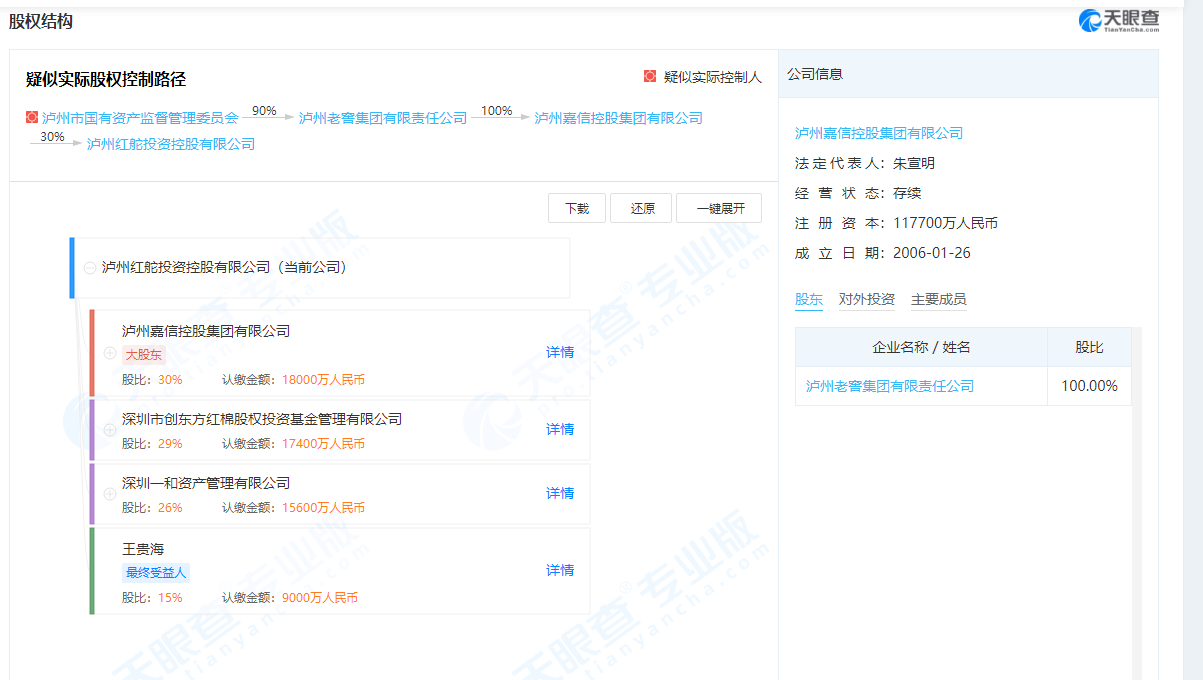Open 详情 for 深圳一和资产管理有限公司

560,493
